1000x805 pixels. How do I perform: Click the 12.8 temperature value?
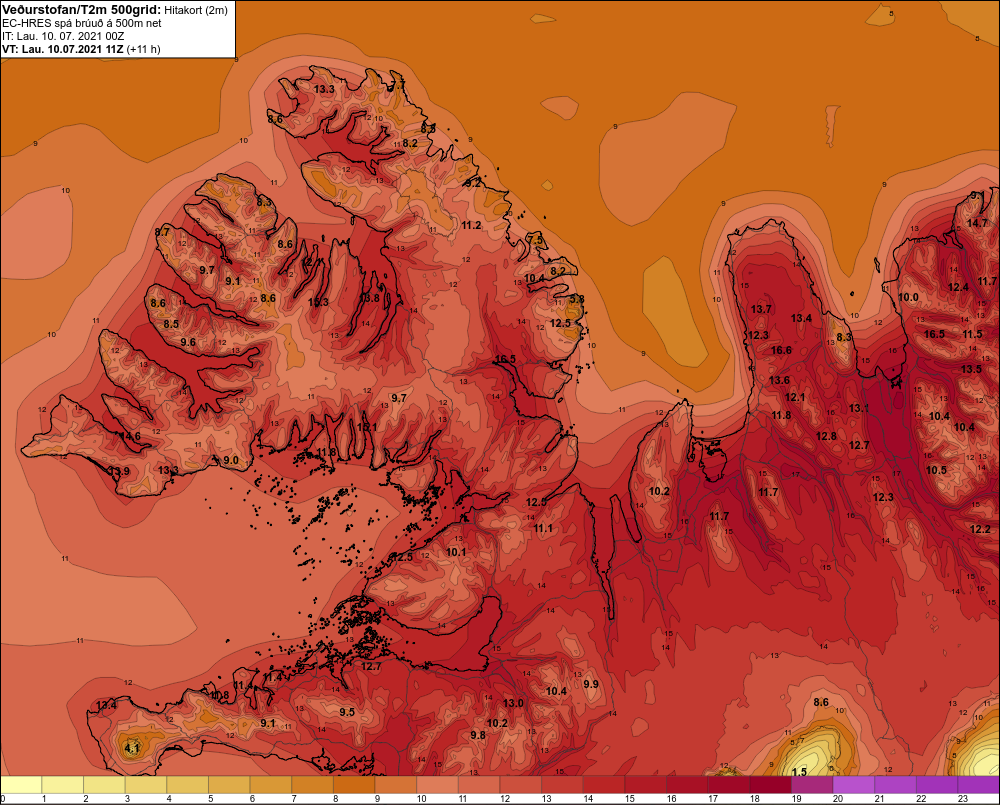point(826,436)
